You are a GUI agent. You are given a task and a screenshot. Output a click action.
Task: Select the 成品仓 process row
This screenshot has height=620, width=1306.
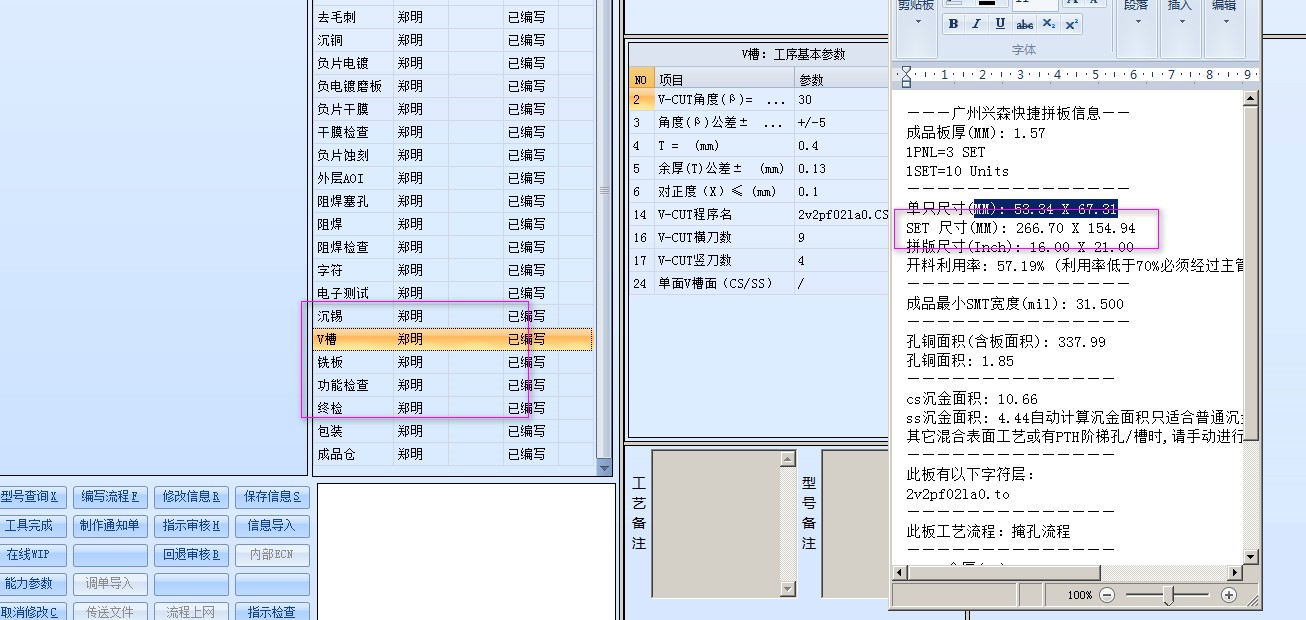point(453,454)
